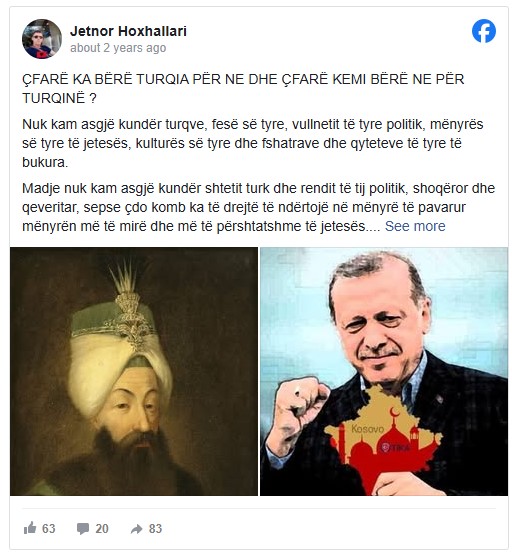
Task: Click the paragraph starting 'Madje nuk kam'
Action: point(258,207)
